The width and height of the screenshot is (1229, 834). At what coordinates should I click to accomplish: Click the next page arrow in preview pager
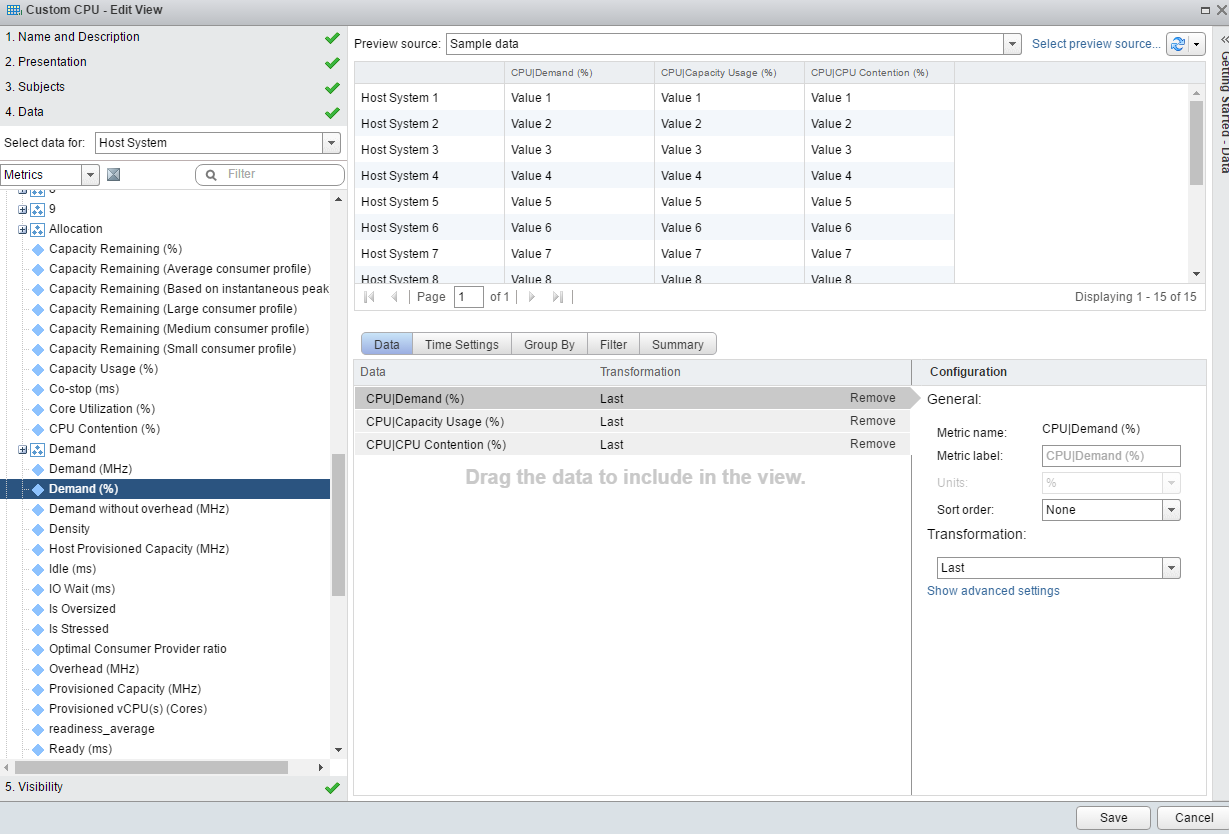[x=532, y=297]
